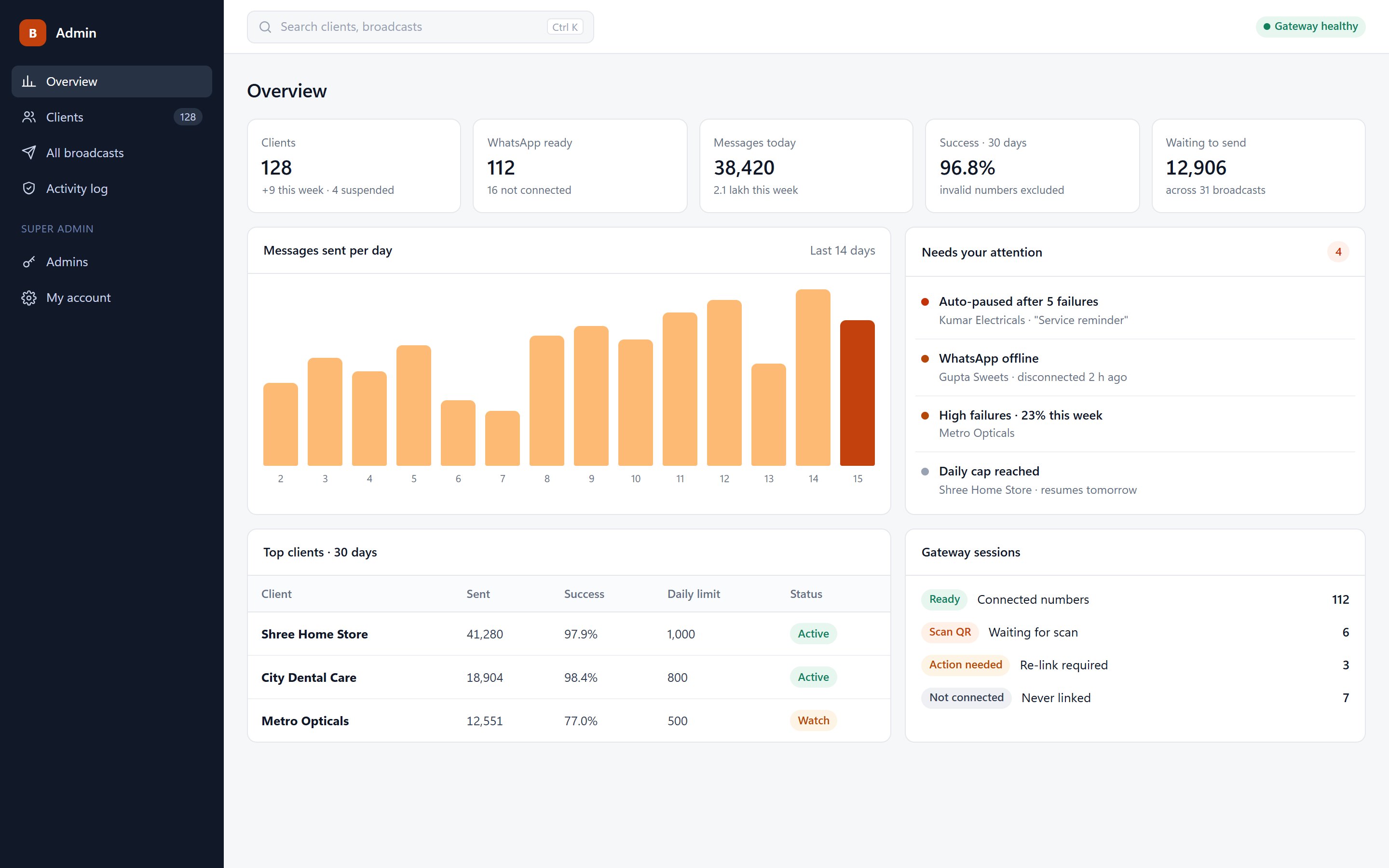The image size is (1389, 868).
Task: Click the Overview bar chart icon
Action: click(29, 81)
